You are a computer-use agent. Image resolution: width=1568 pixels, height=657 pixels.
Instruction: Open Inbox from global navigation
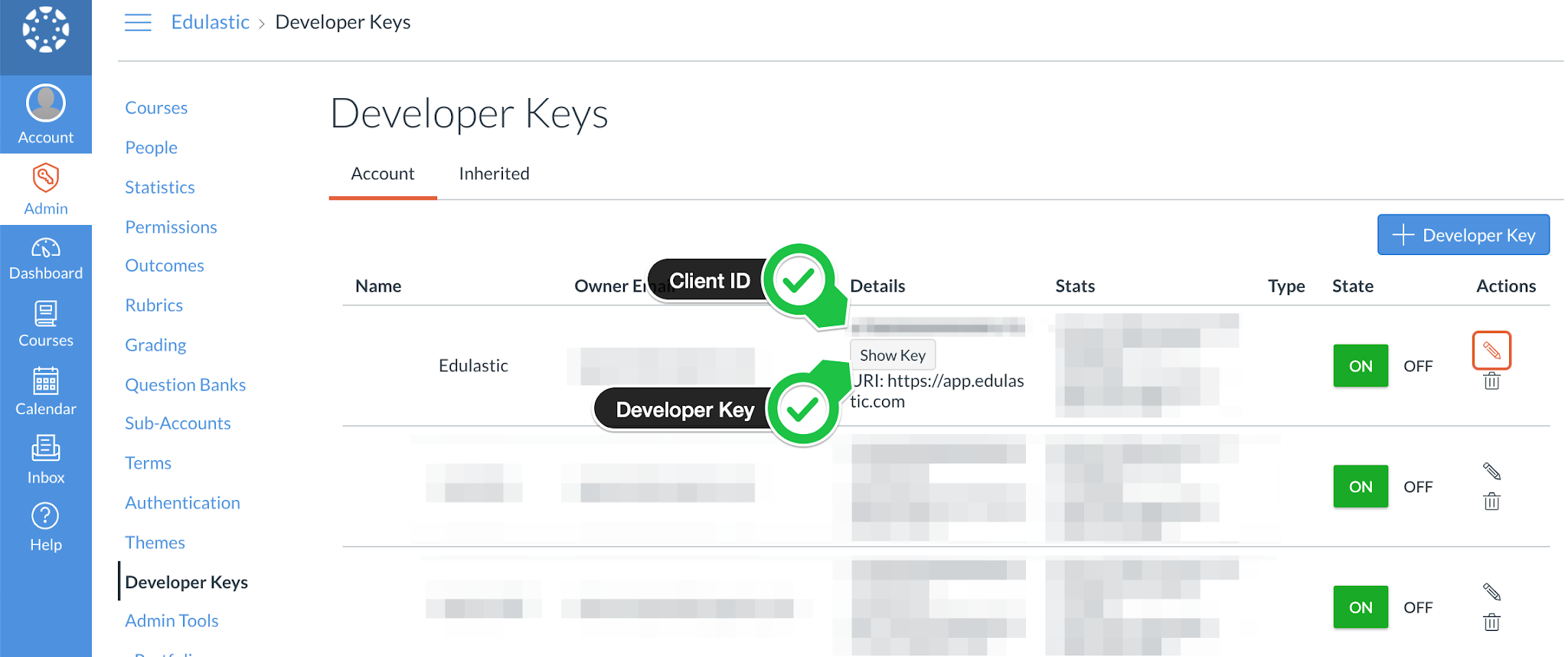46,460
